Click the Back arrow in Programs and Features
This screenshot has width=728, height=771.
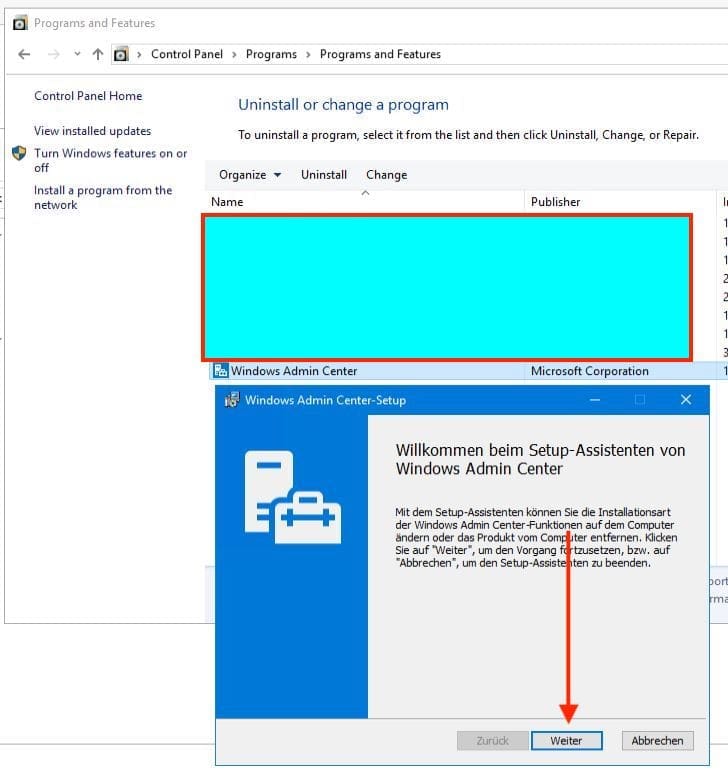click(24, 54)
